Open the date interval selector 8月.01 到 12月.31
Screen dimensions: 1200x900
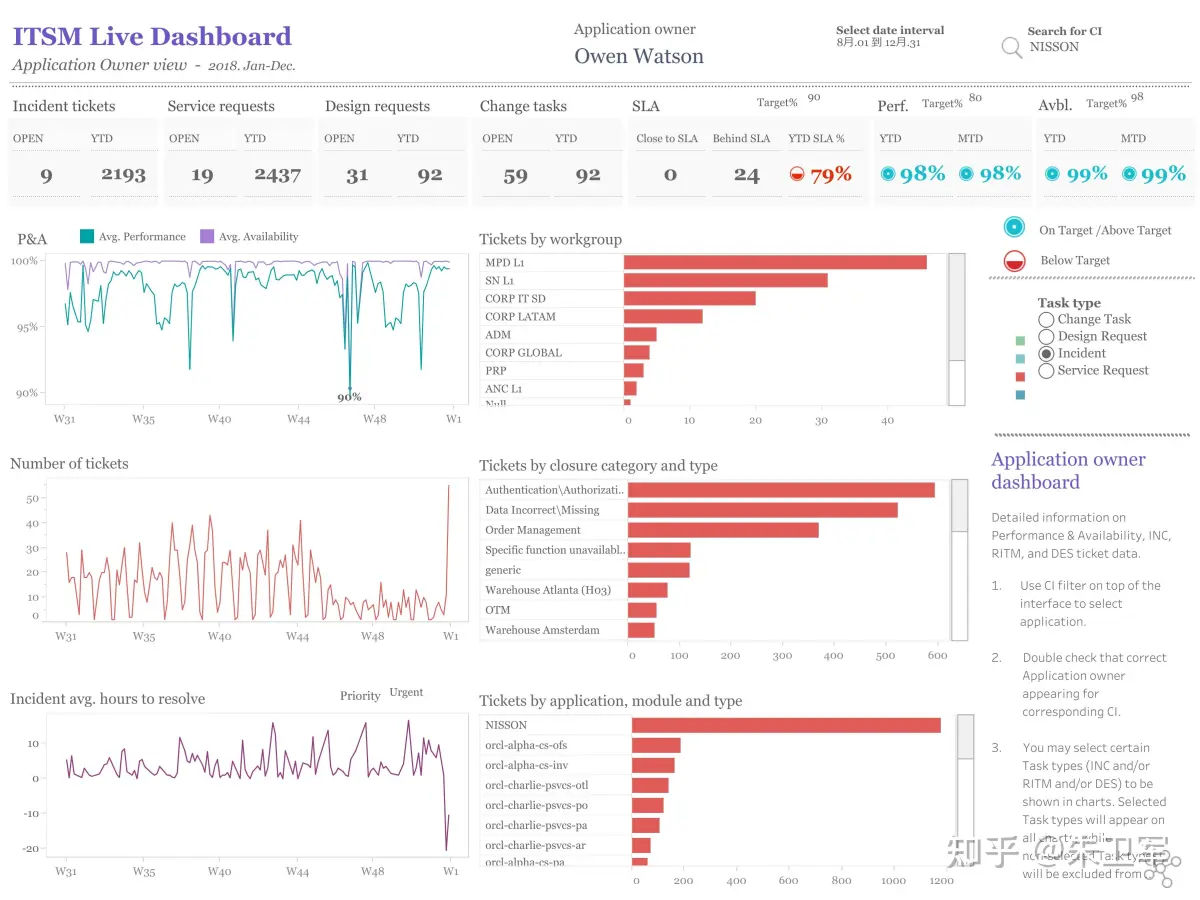[x=878, y=43]
